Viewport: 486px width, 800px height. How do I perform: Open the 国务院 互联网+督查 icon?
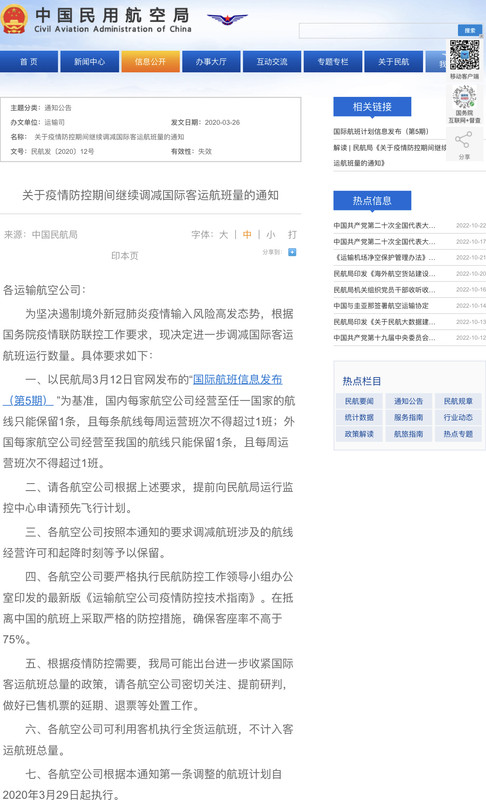coord(464,97)
